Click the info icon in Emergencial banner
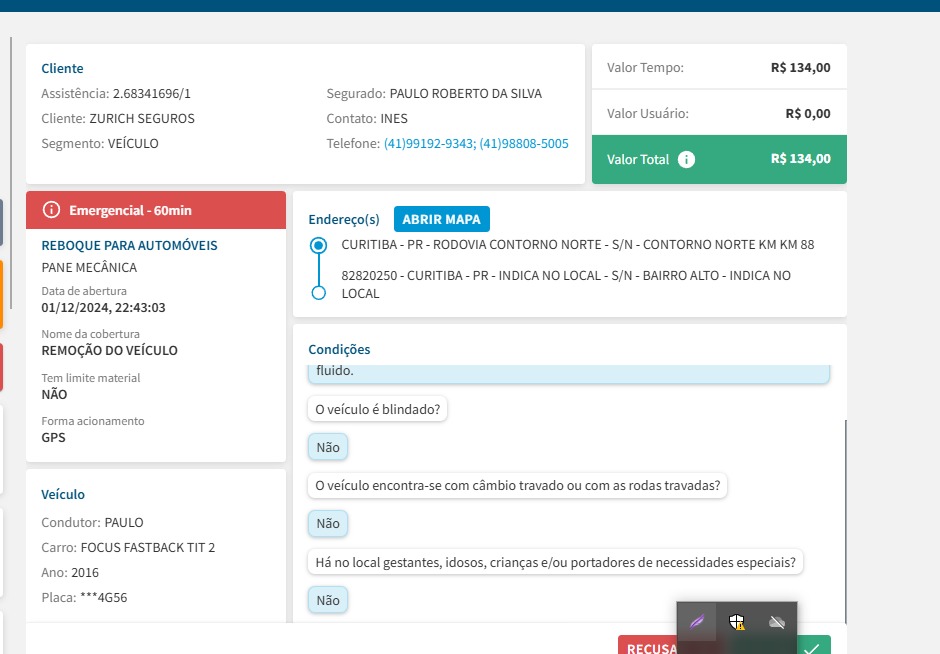The width and height of the screenshot is (940, 654). (x=52, y=210)
